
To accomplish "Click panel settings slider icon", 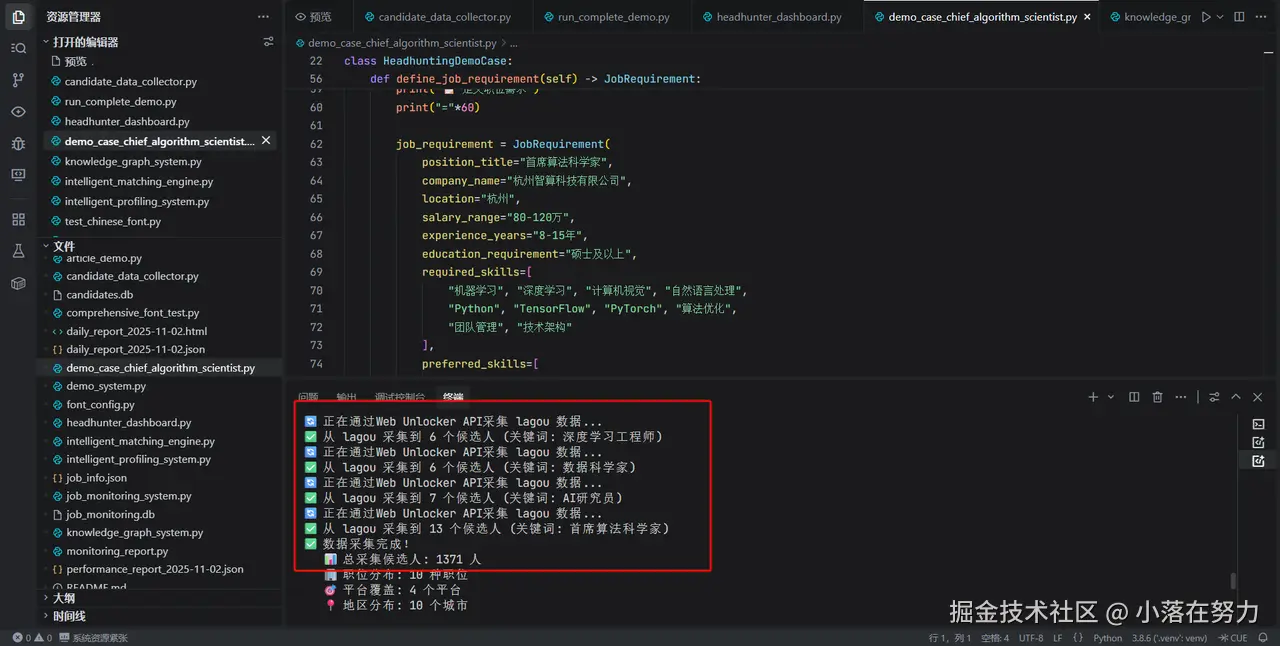I will tap(1214, 397).
